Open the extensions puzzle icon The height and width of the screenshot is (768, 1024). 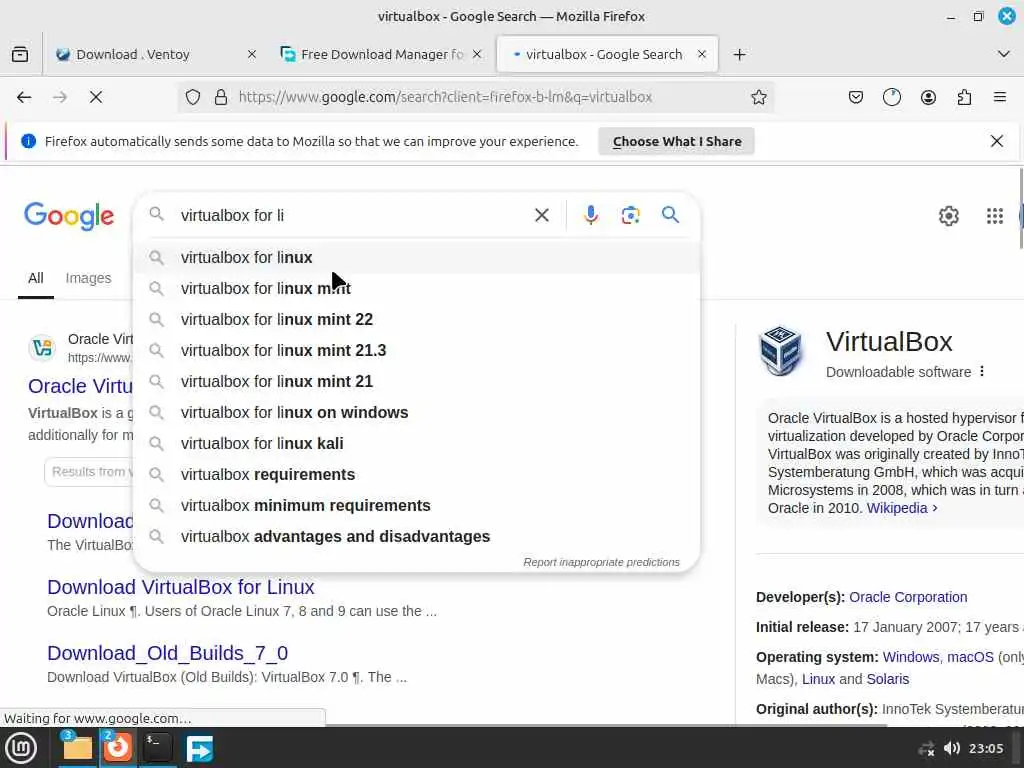(x=964, y=97)
